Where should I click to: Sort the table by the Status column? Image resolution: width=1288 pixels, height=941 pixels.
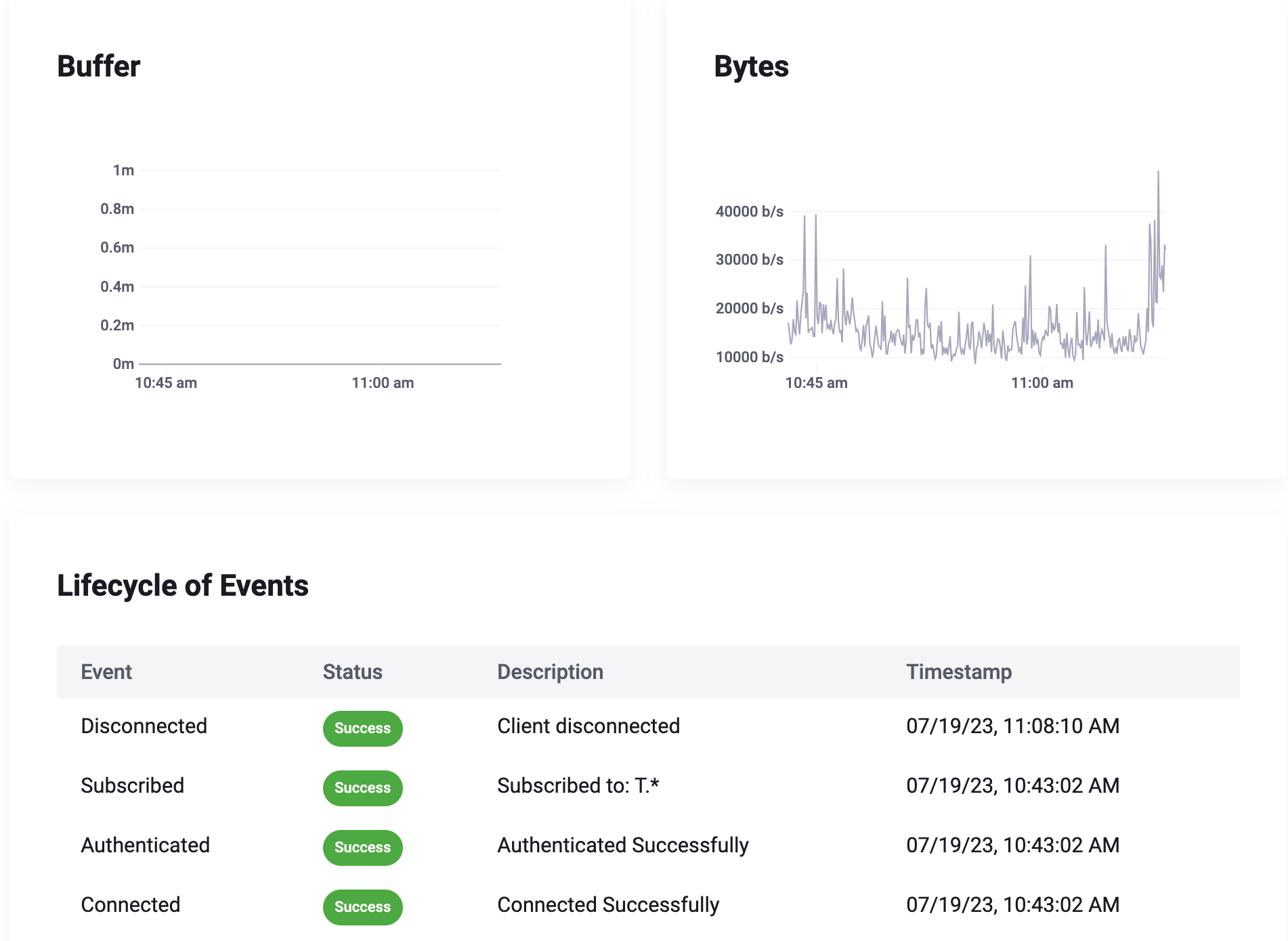[351, 672]
